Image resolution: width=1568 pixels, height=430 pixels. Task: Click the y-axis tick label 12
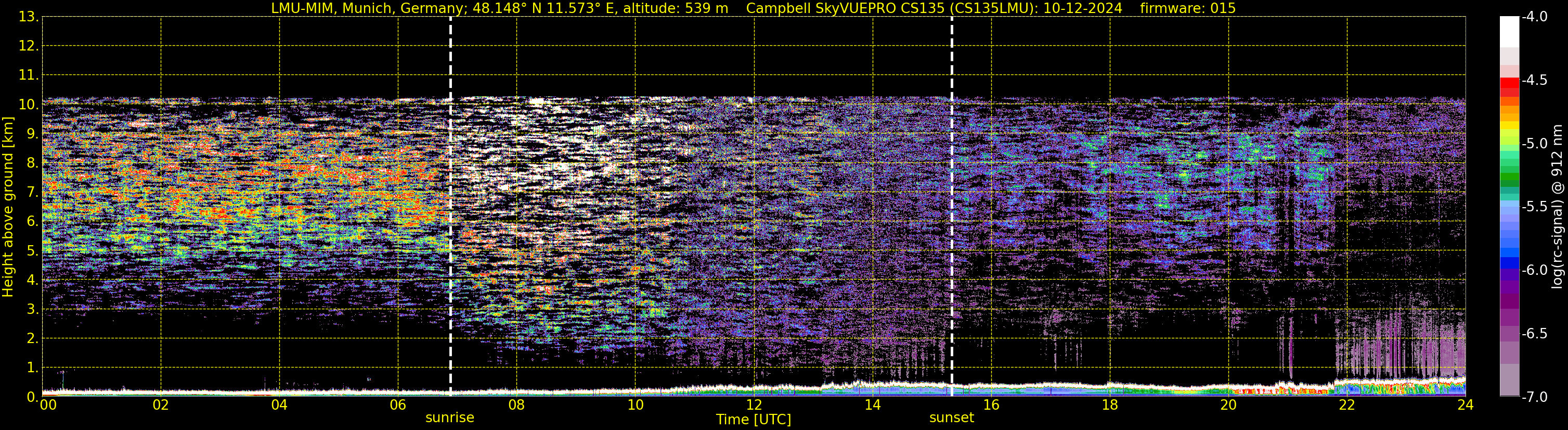click(x=28, y=46)
